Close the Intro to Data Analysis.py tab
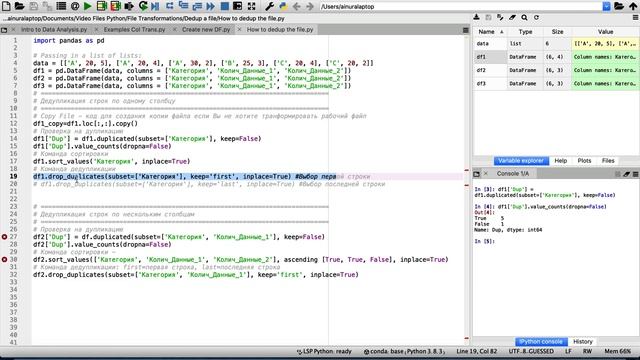Screen dimensions: 640x360 tap(13, 29)
